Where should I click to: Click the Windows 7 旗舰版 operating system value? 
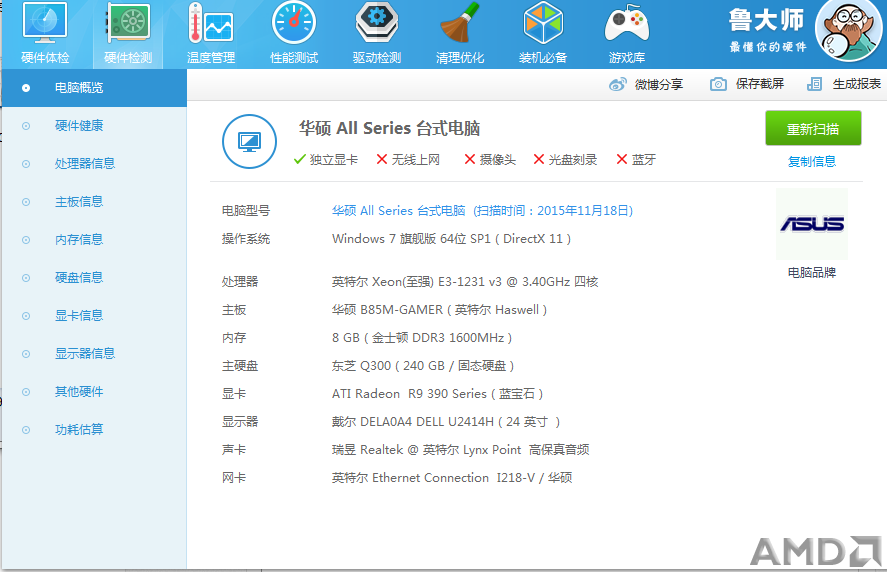451,239
